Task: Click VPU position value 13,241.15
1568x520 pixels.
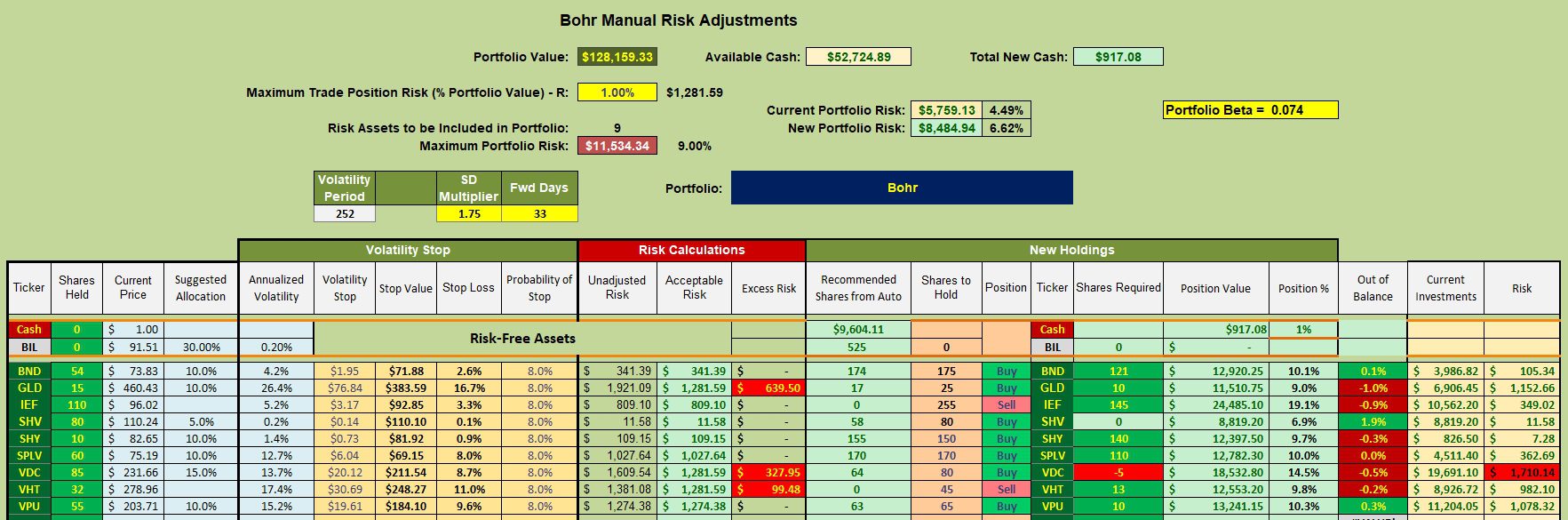Action: point(1215,506)
